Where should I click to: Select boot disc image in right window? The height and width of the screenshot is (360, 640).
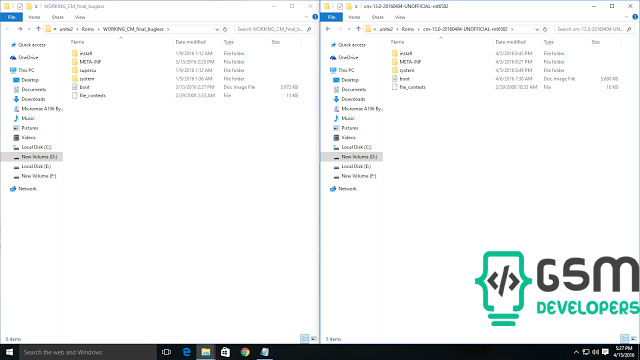click(x=404, y=79)
